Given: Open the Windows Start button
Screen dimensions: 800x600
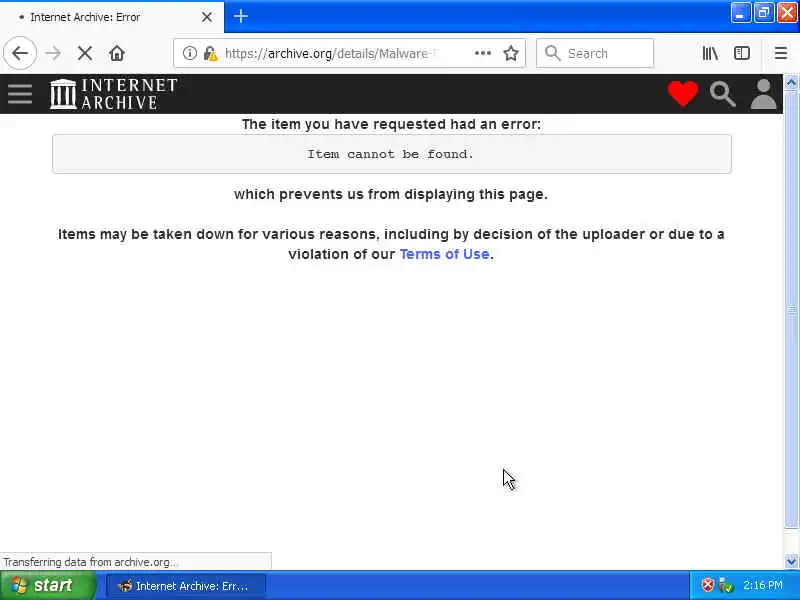Looking at the screenshot, I should click(48, 585).
